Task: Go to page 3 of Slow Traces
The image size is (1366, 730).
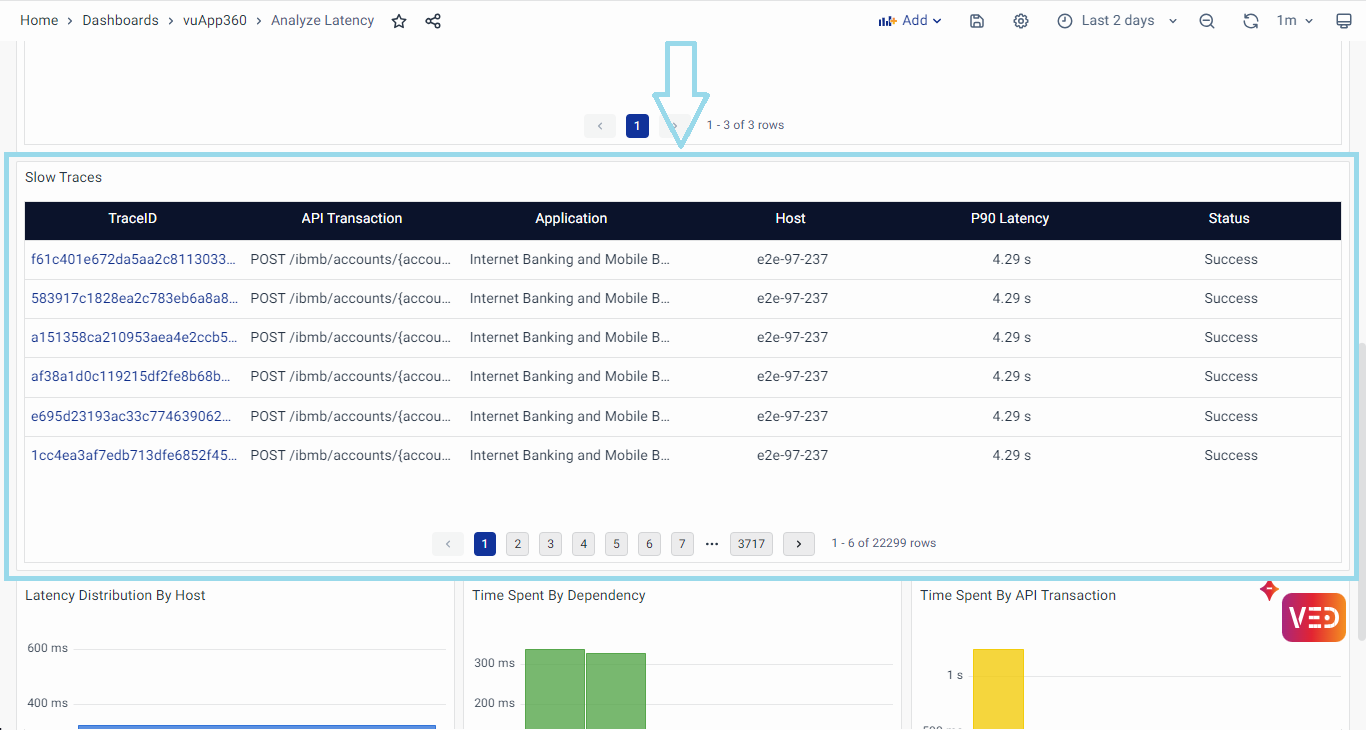Action: coord(550,544)
